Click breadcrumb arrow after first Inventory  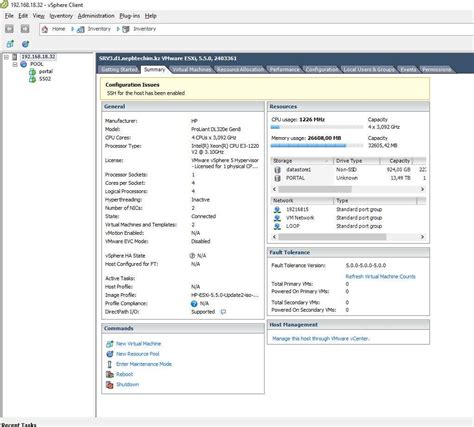pos(118,29)
